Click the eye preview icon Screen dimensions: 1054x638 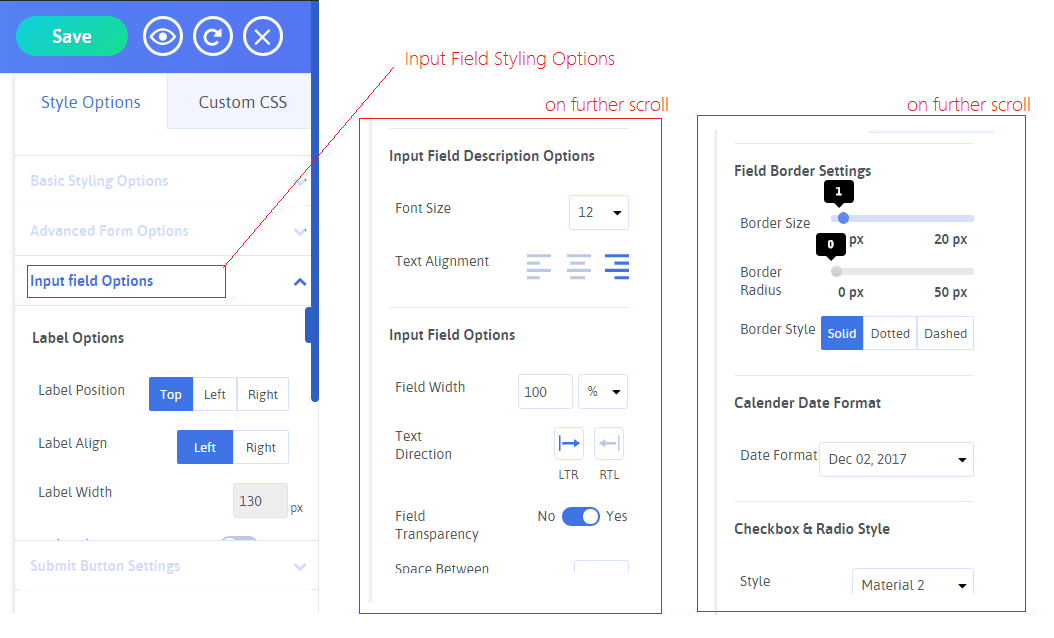point(162,37)
